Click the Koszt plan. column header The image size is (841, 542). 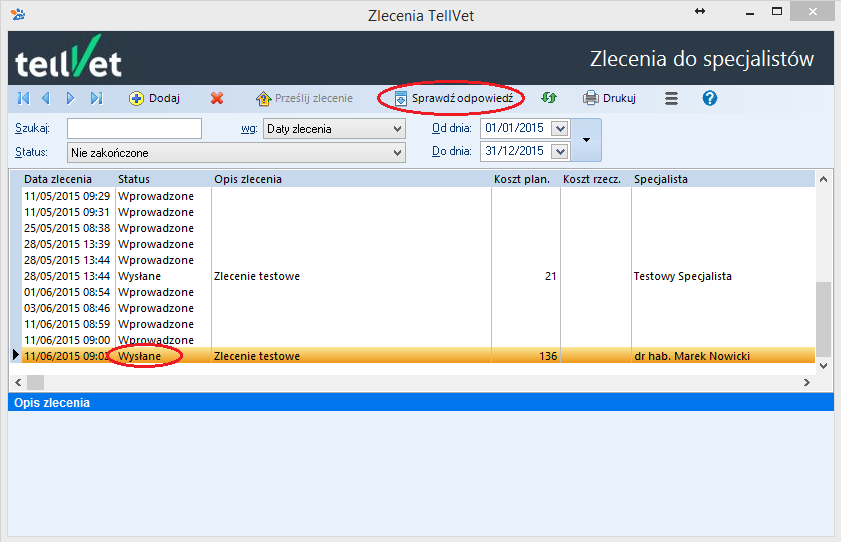(522, 179)
